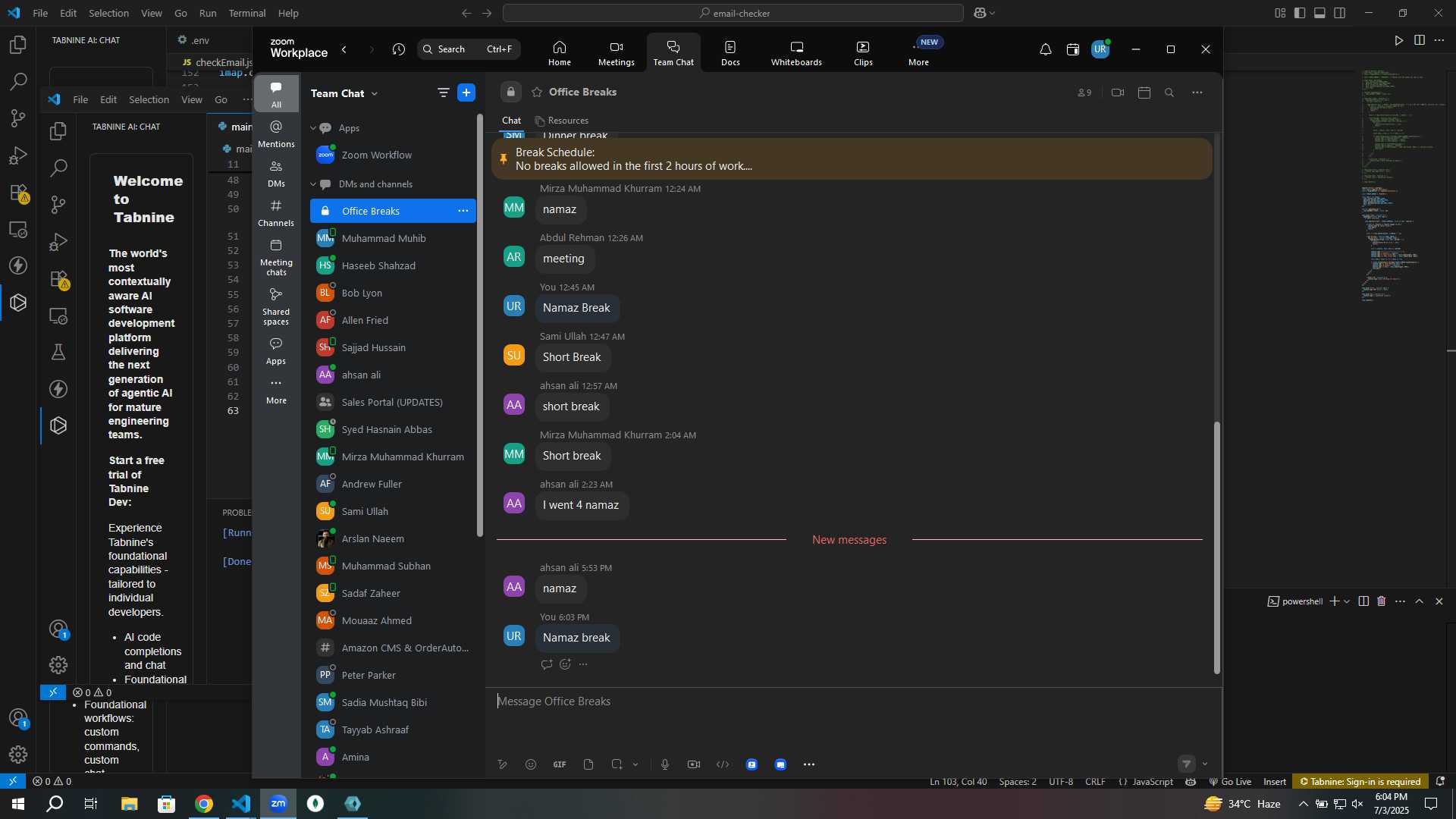
Task: Toggle VS Code primary sidebar layout
Action: click(x=1300, y=13)
